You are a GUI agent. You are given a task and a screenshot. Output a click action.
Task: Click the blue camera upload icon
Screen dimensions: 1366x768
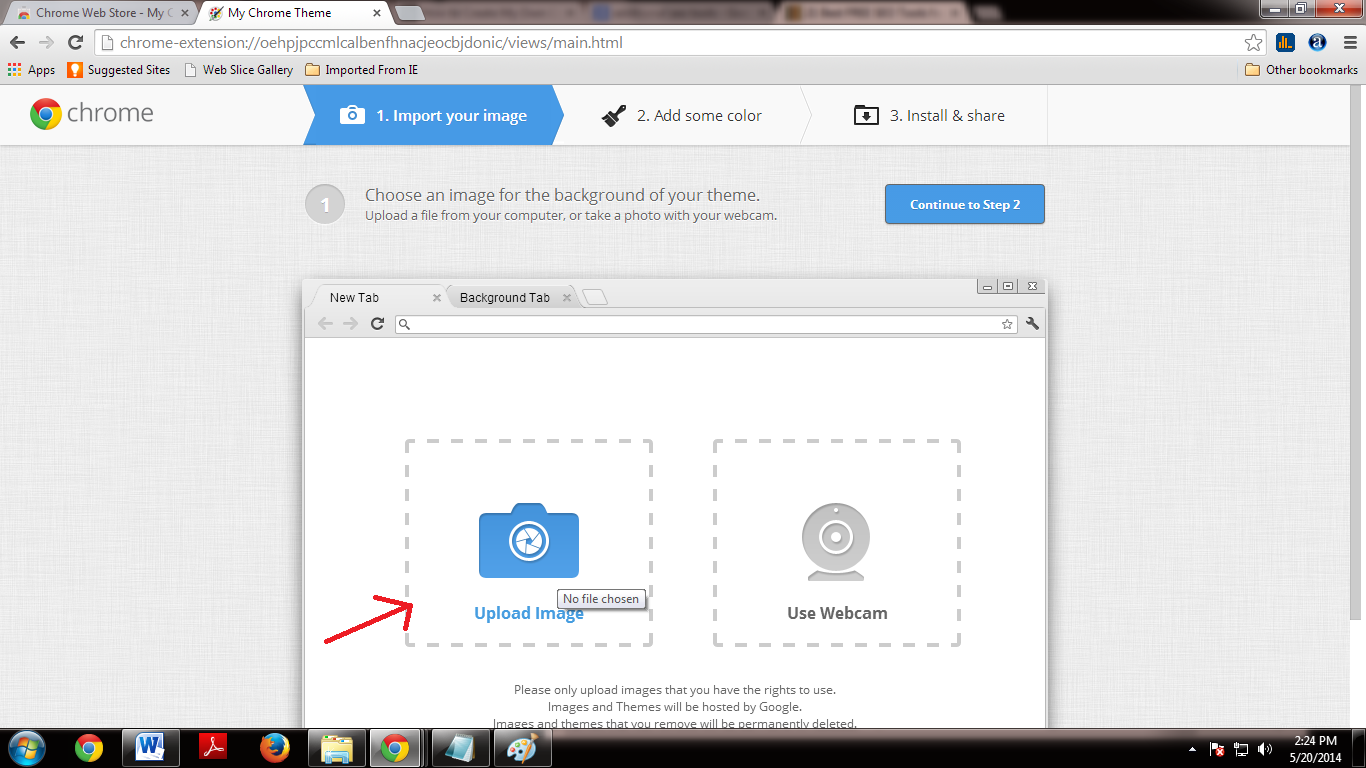529,540
